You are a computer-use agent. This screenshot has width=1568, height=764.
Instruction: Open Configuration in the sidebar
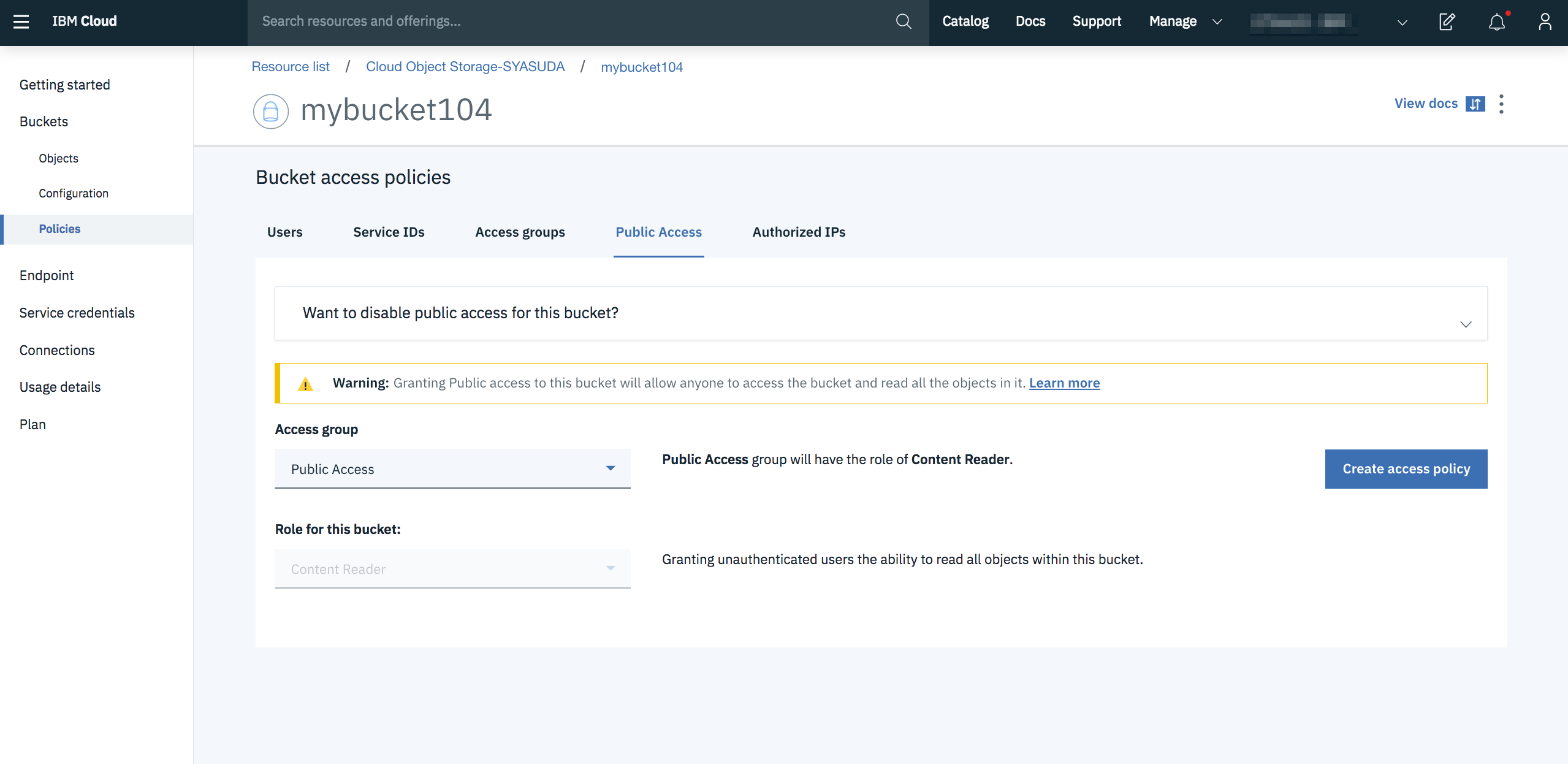click(x=73, y=194)
